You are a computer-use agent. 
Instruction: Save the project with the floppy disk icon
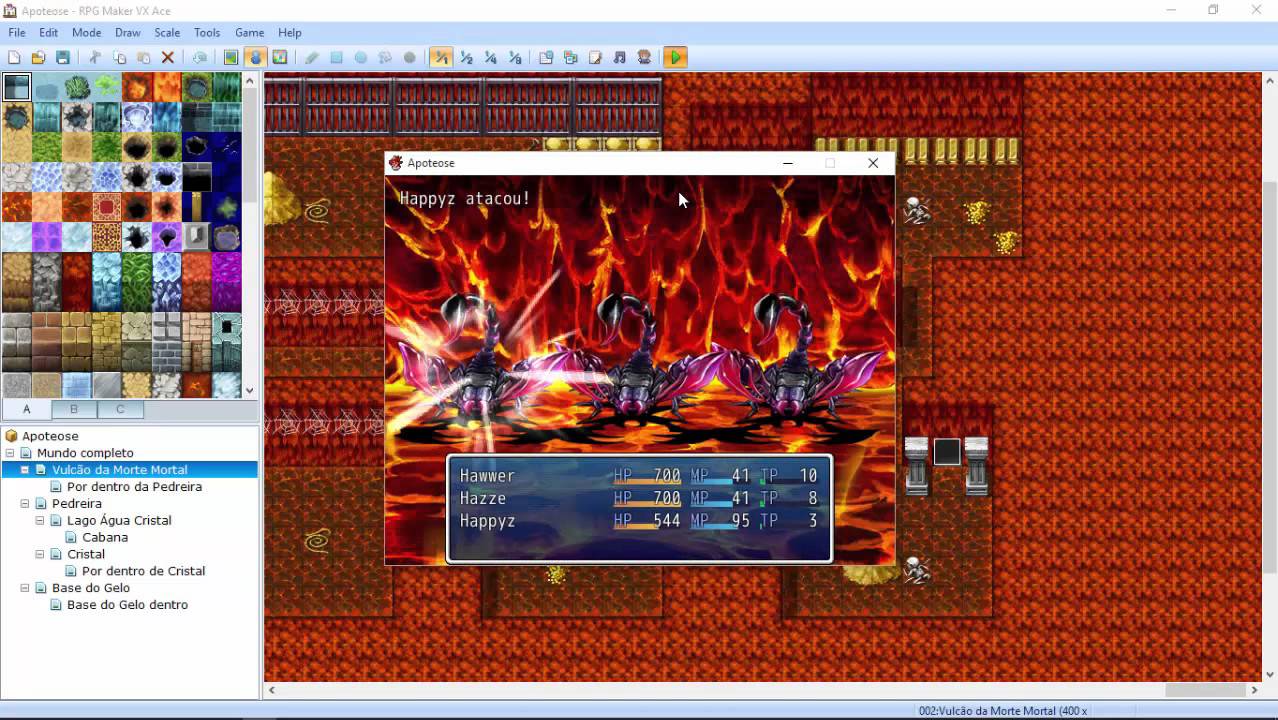(63, 57)
